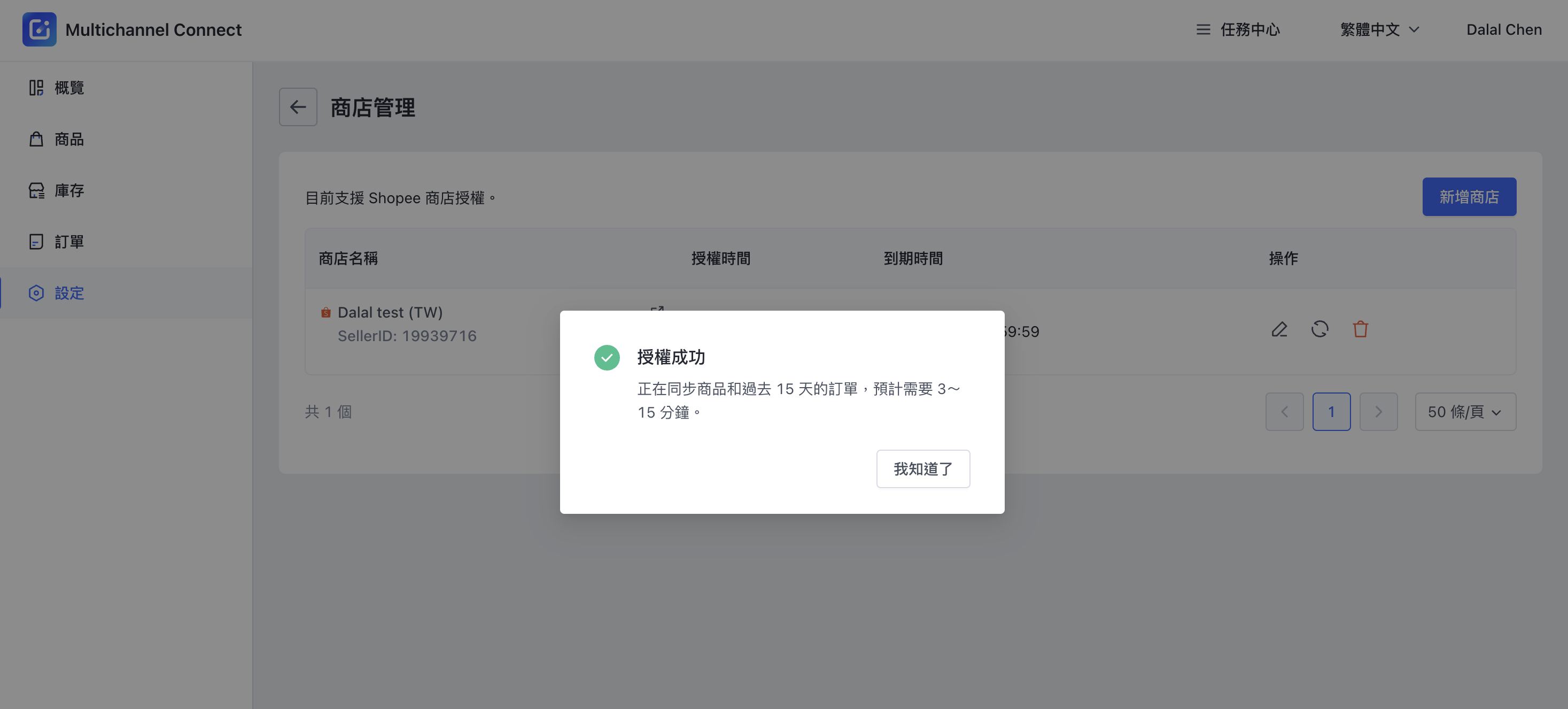This screenshot has height=709, width=1568.
Task: Click the 授權時間 column header
Action: click(721, 259)
